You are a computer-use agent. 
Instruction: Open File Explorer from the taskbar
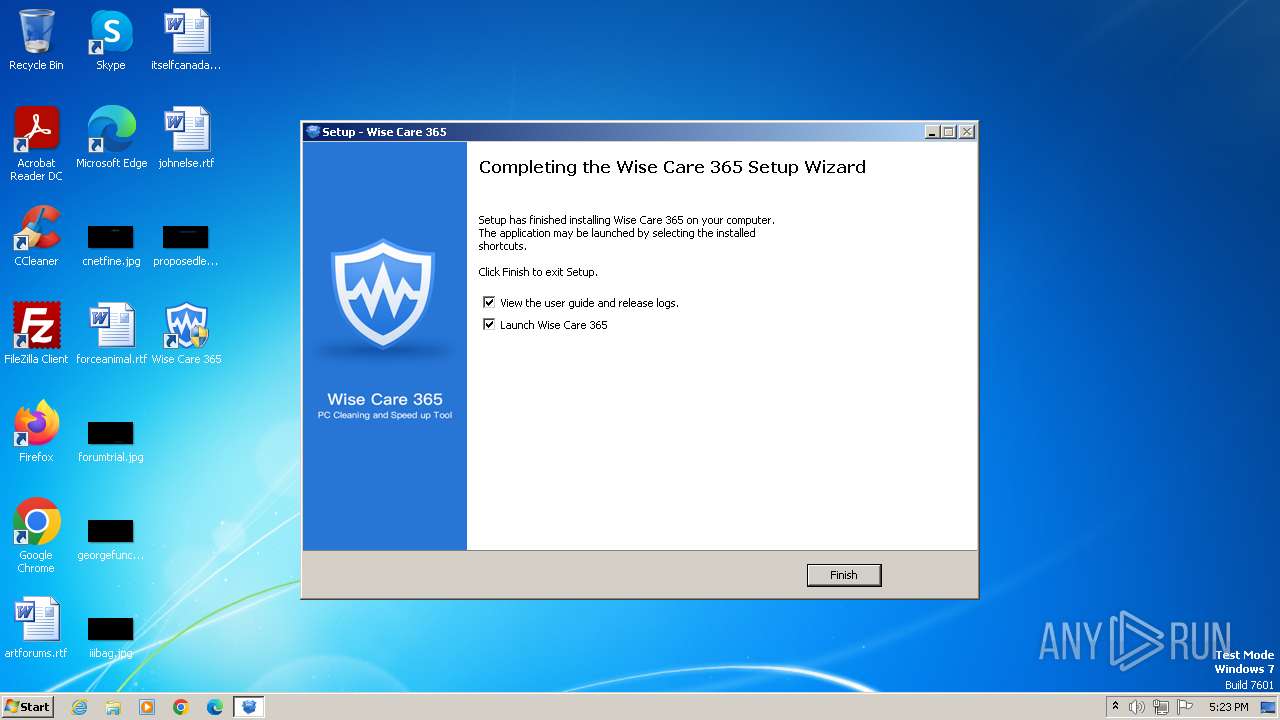pos(113,707)
